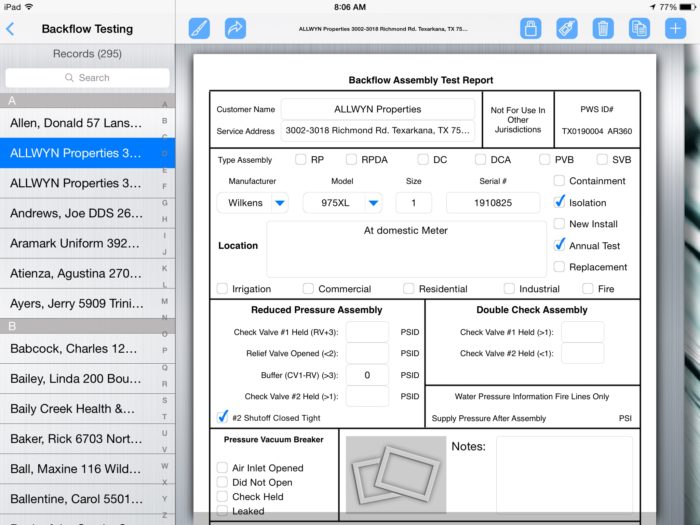Check the Residential checkbox
This screenshot has width=700, height=525.
408,288
